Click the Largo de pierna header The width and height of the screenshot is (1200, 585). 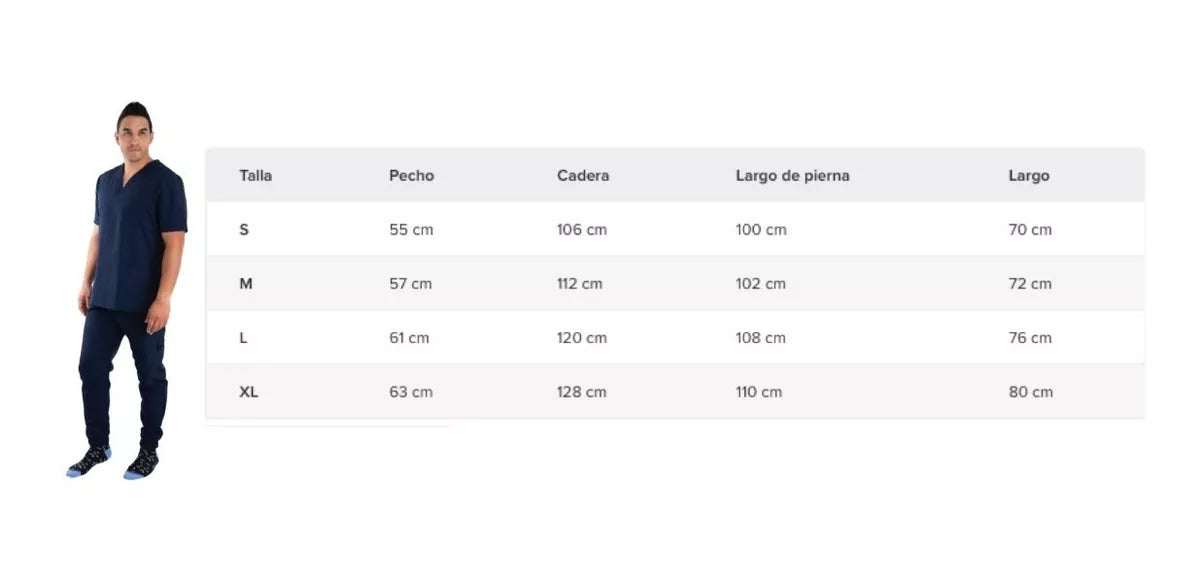792,176
